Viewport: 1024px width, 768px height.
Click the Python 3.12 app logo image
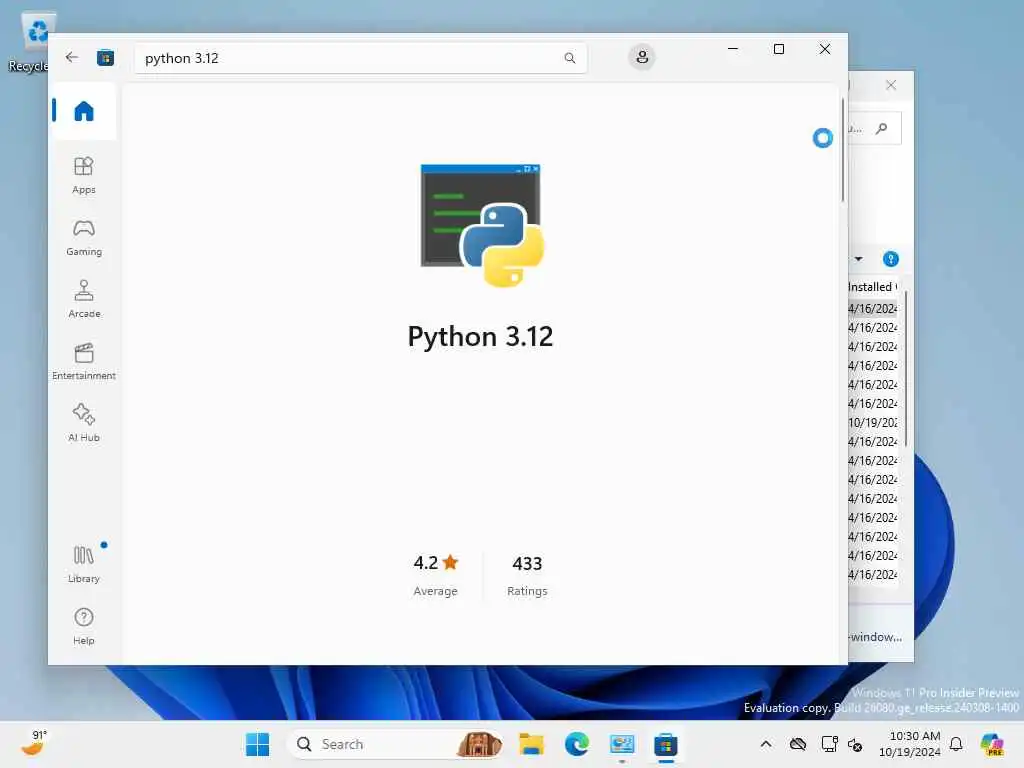point(482,225)
